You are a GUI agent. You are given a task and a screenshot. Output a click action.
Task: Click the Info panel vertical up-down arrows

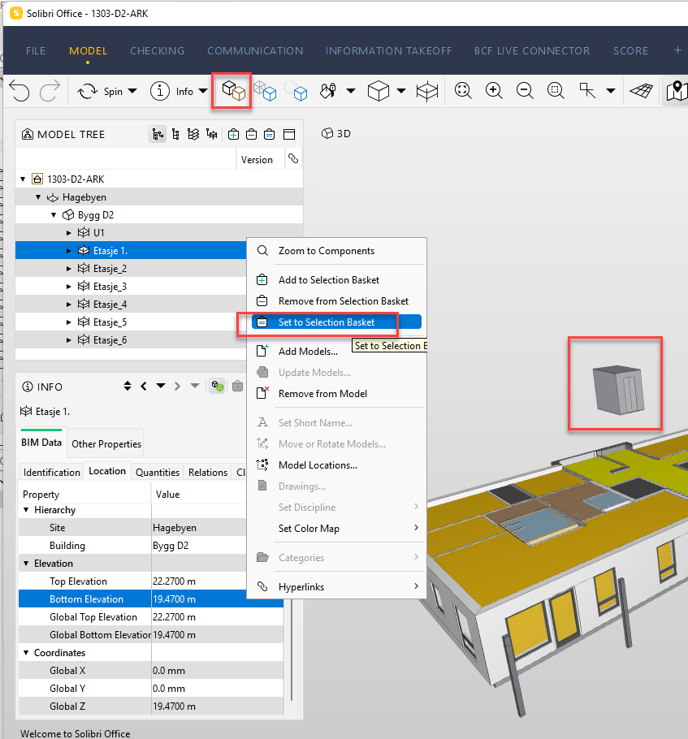[127, 386]
